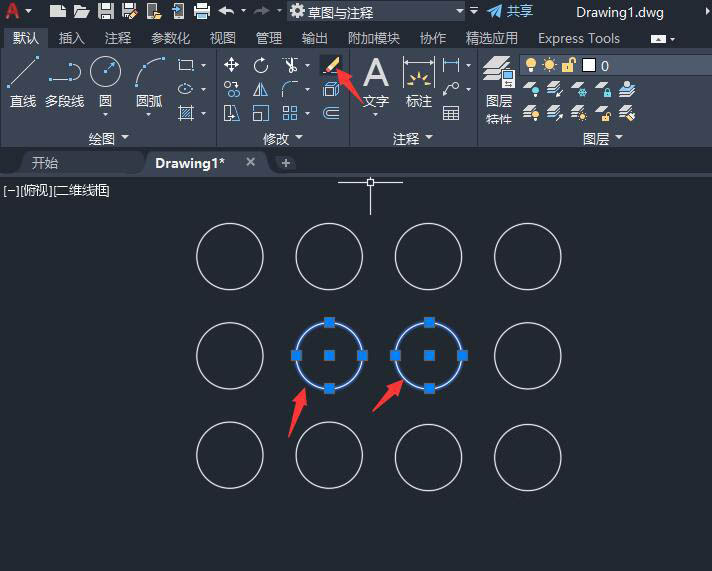
Task: Open the workspace dropdown 草图与注释
Action: 376,11
